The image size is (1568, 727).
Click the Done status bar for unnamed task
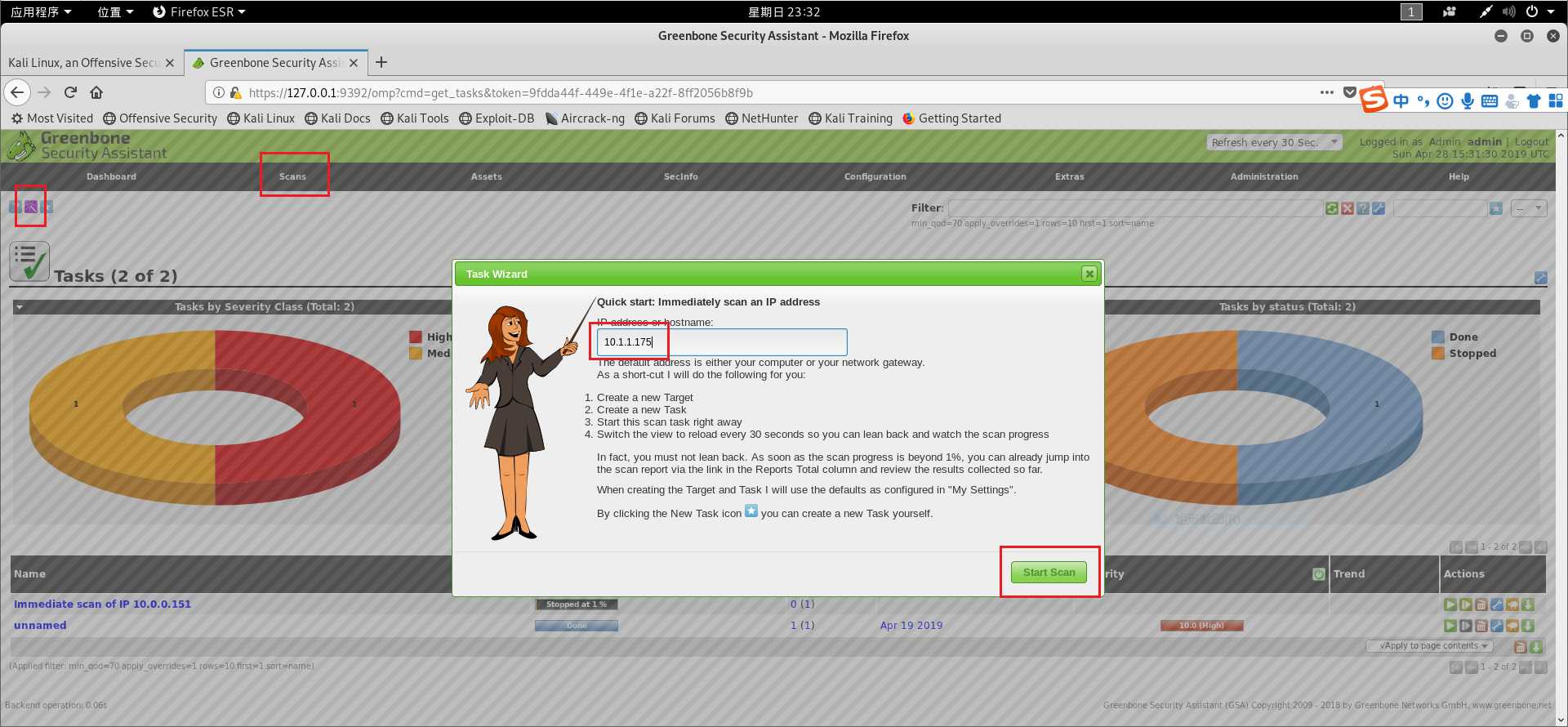[x=577, y=626]
